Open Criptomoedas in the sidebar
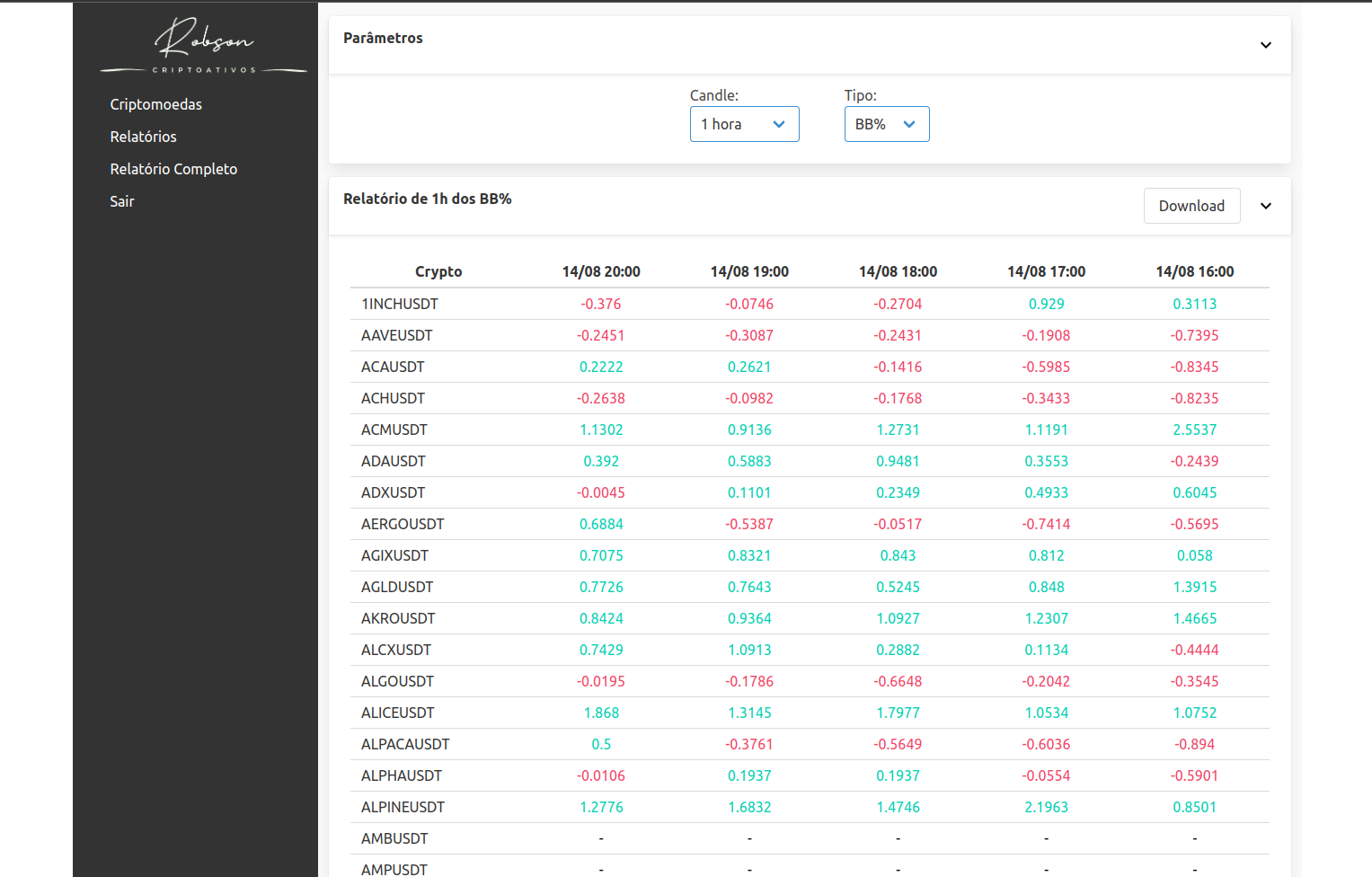The width and height of the screenshot is (1372, 877). (x=156, y=104)
